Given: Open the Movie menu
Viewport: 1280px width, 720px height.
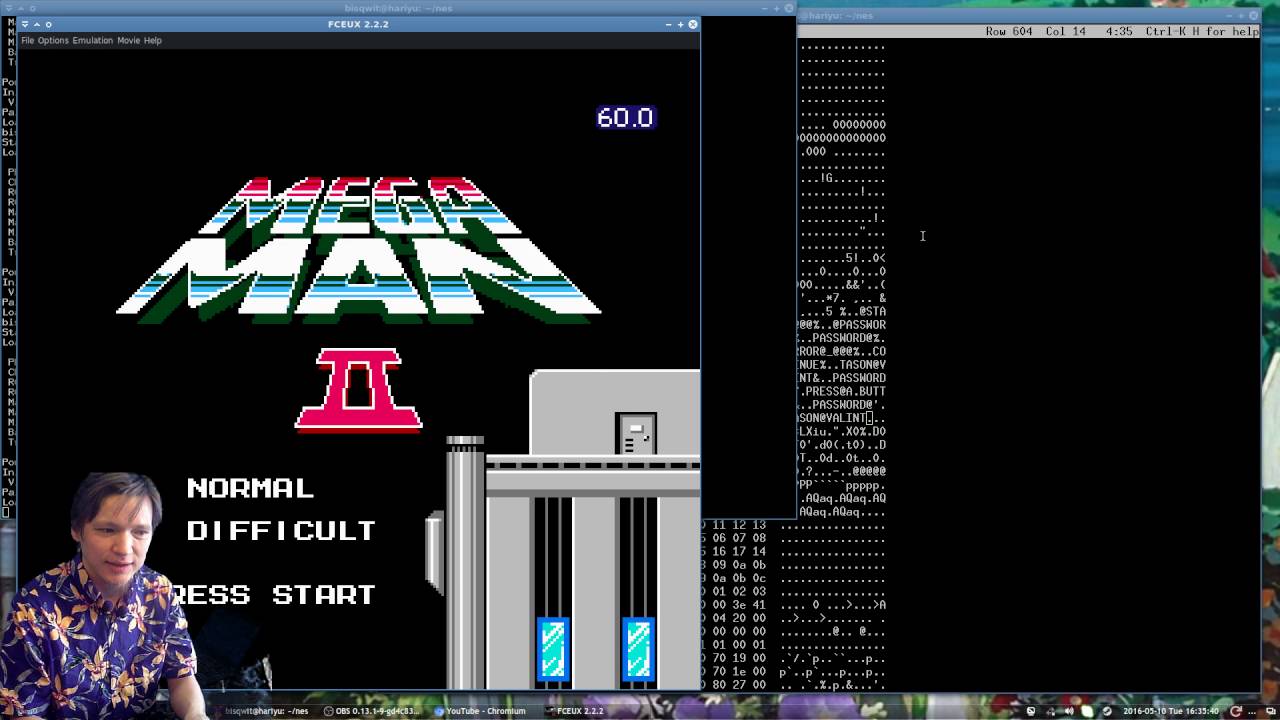Looking at the screenshot, I should point(128,40).
